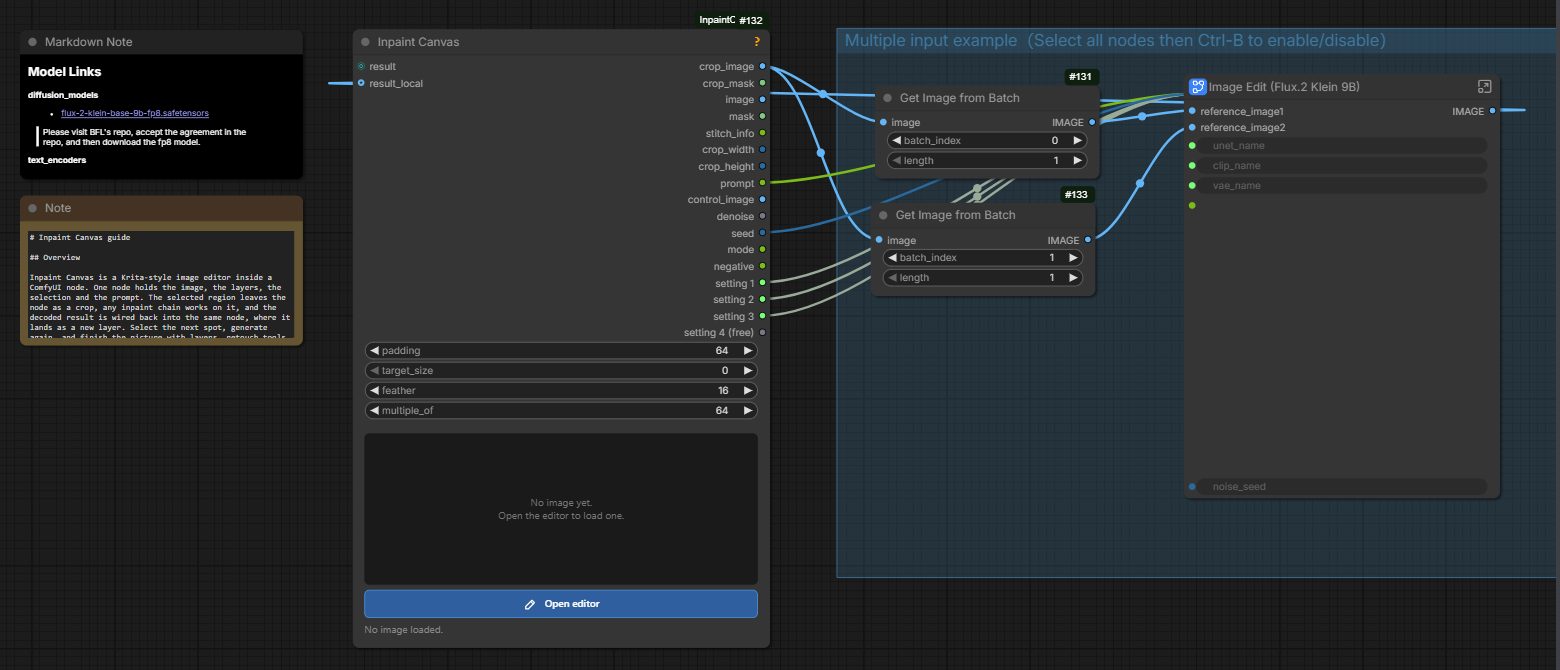This screenshot has height=670, width=1560.
Task: Click the crop_image output port
Action: coord(763,66)
